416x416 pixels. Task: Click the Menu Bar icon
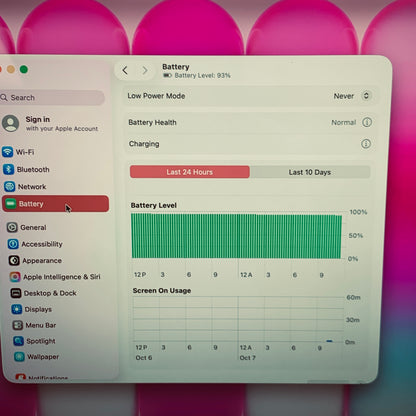(x=18, y=325)
